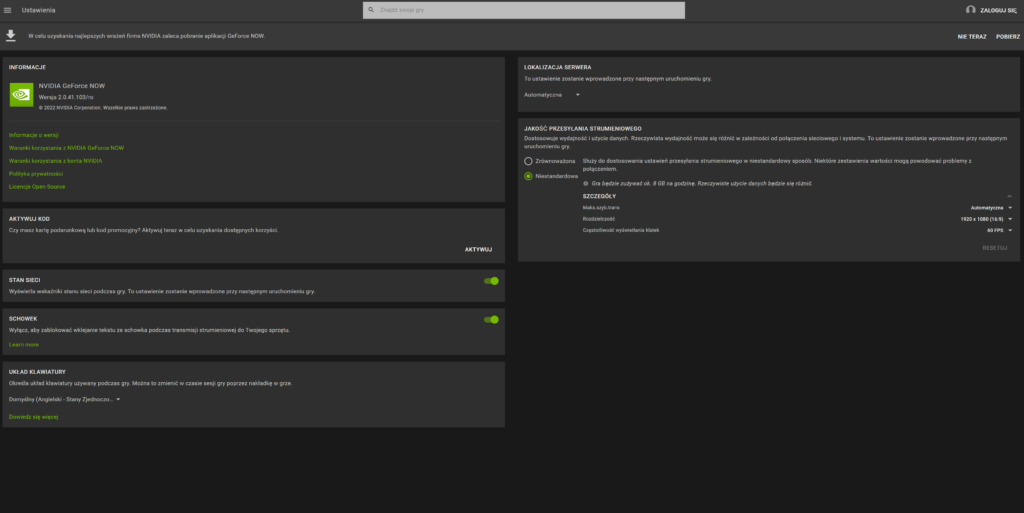Open Warunki korzystania z NVIDIA GeForce NOW
The width and height of the screenshot is (1024, 513).
[67, 148]
